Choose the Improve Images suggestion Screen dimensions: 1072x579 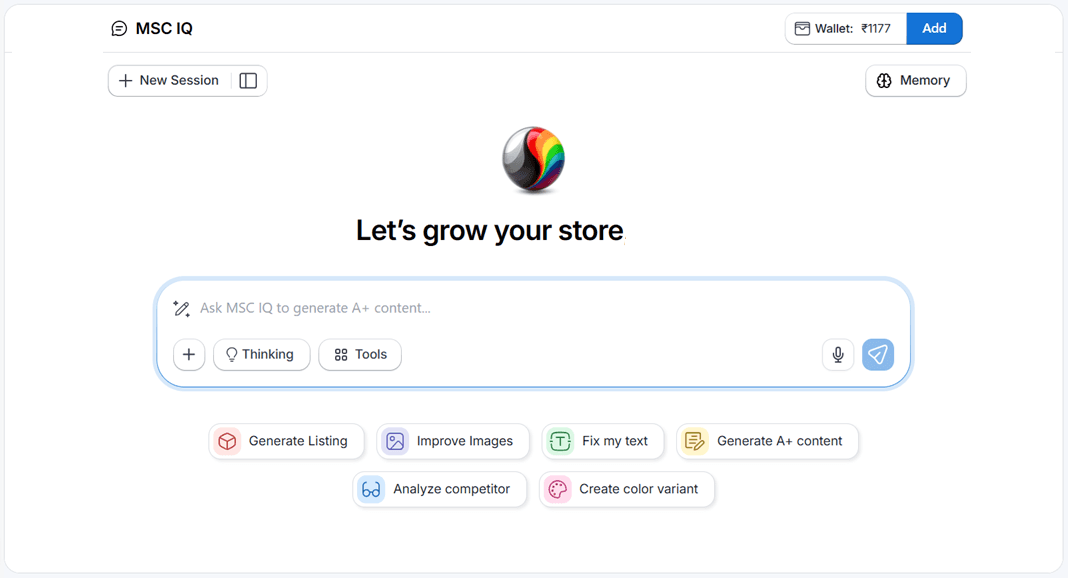pyautogui.click(x=453, y=442)
